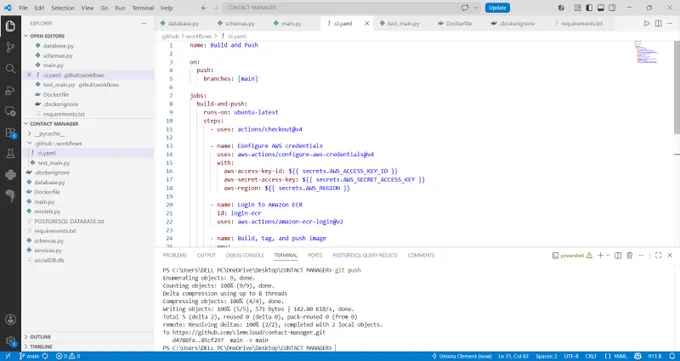Open the Selection menu

click(63, 8)
